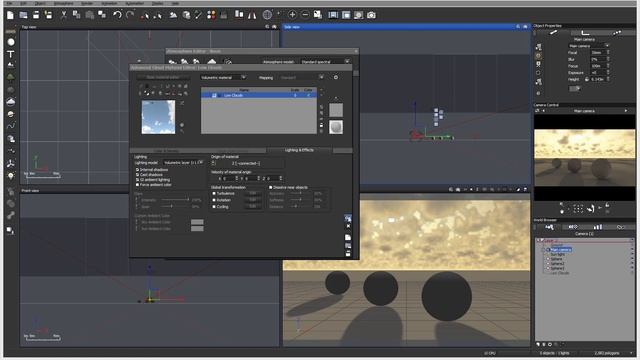
Task: Click the new material page icon in the editor
Action: [x=348, y=238]
